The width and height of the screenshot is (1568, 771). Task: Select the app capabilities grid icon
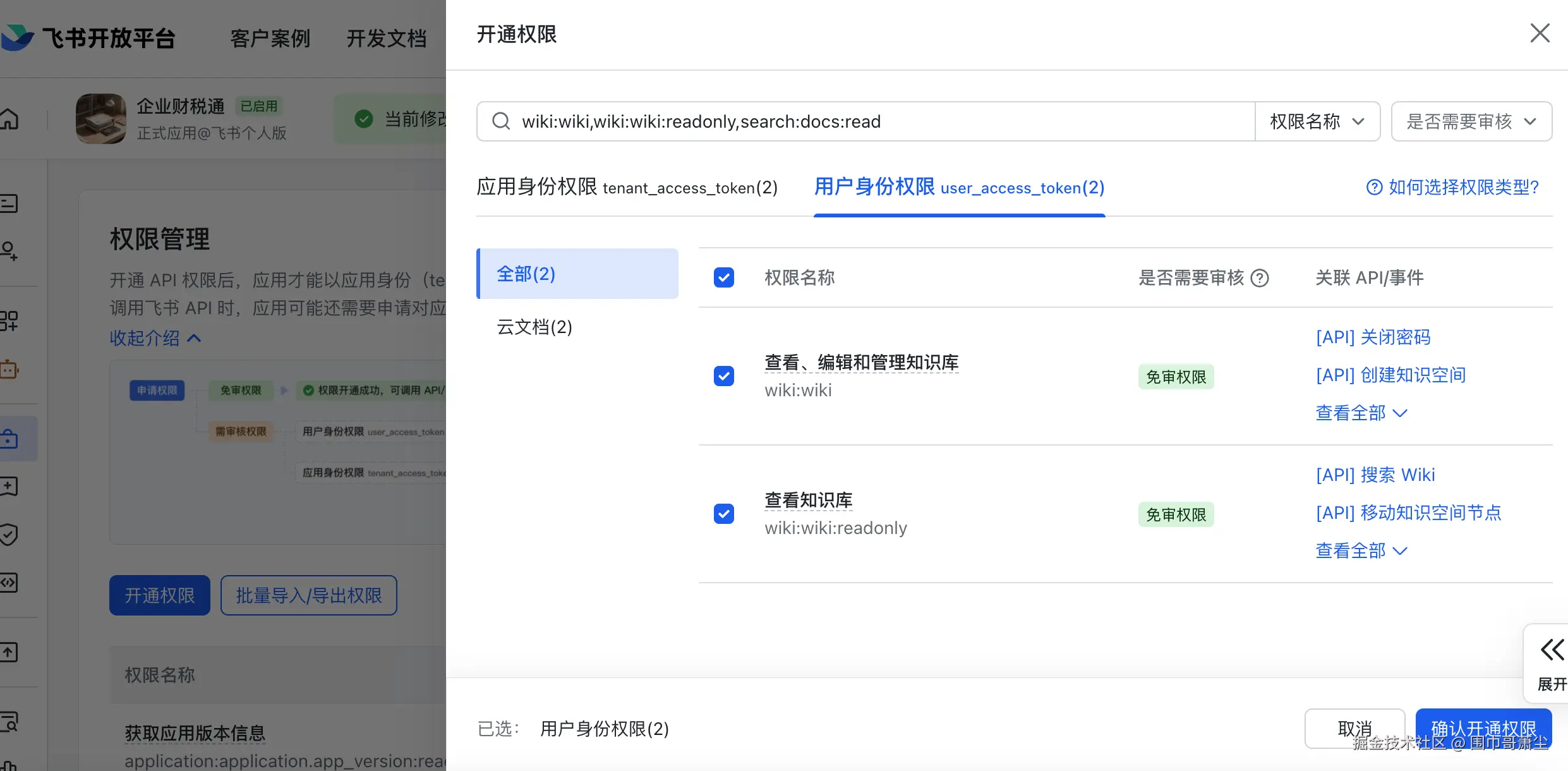tap(9, 320)
